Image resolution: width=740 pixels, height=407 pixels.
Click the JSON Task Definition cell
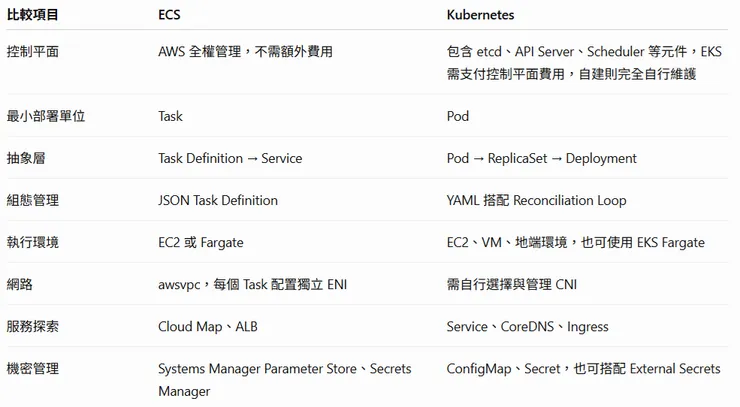click(x=218, y=200)
